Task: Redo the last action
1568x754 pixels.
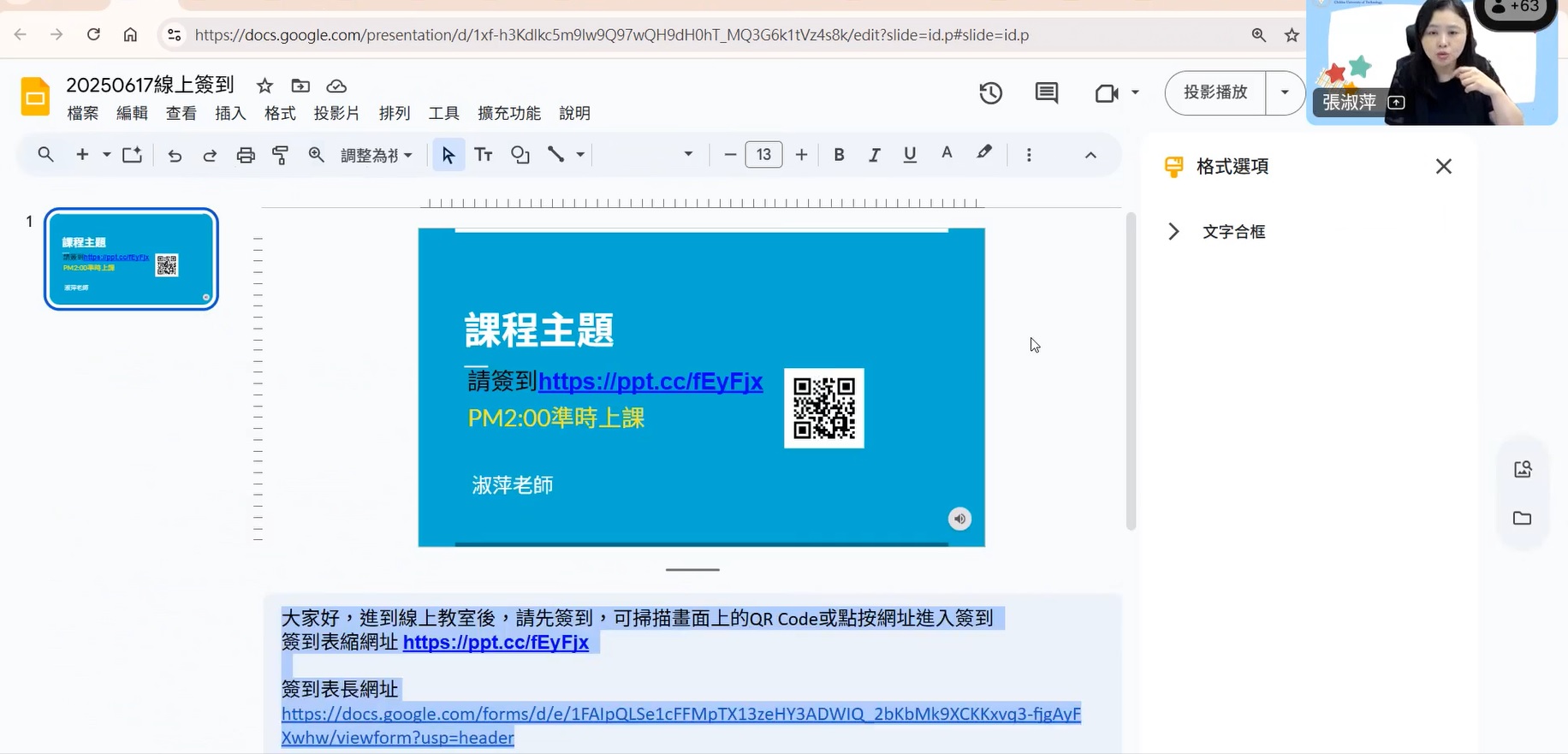Action: pos(210,155)
